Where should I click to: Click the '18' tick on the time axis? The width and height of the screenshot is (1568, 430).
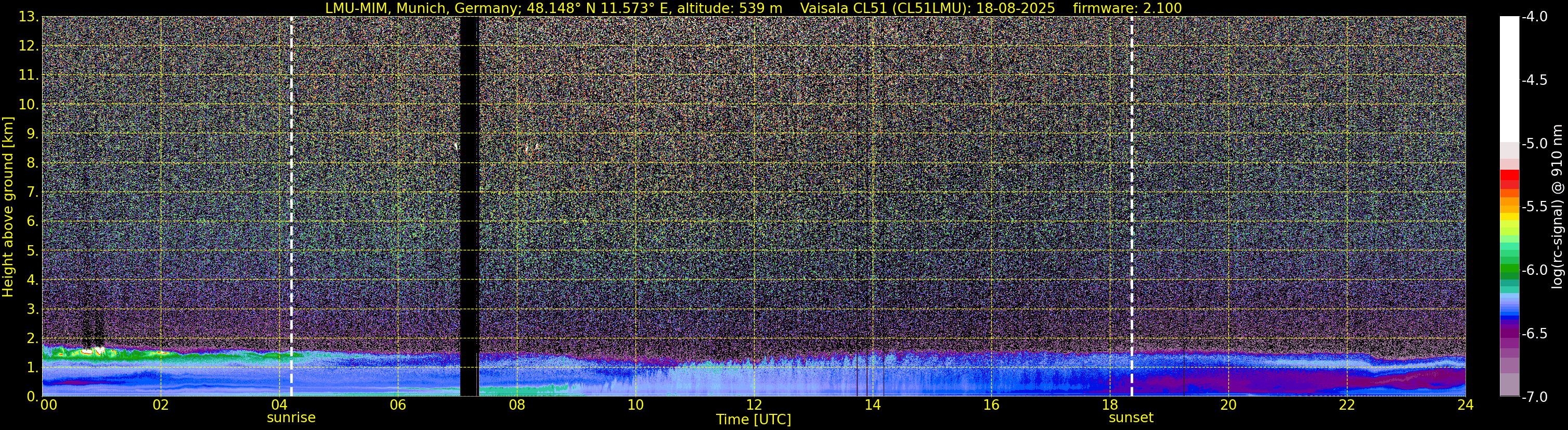point(1110,406)
